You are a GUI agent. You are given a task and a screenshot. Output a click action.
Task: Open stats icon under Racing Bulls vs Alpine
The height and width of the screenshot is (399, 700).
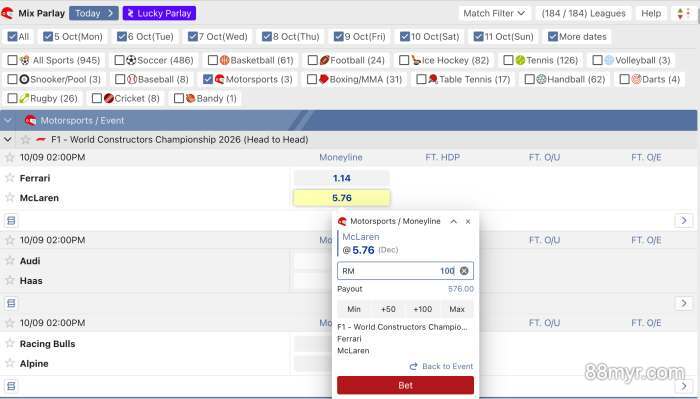[x=11, y=386]
